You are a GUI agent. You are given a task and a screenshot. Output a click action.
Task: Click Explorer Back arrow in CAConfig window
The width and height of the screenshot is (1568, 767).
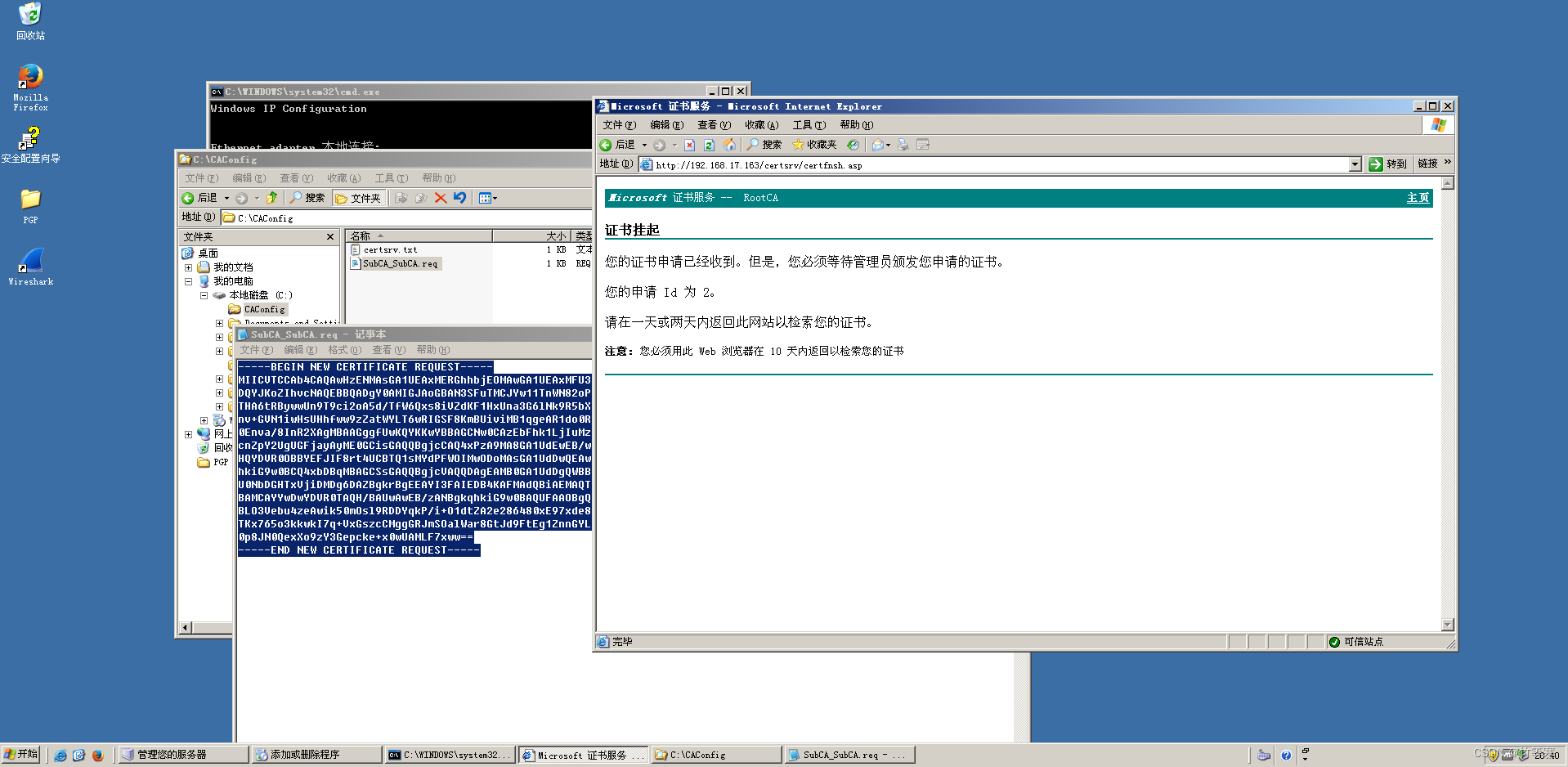pos(187,198)
